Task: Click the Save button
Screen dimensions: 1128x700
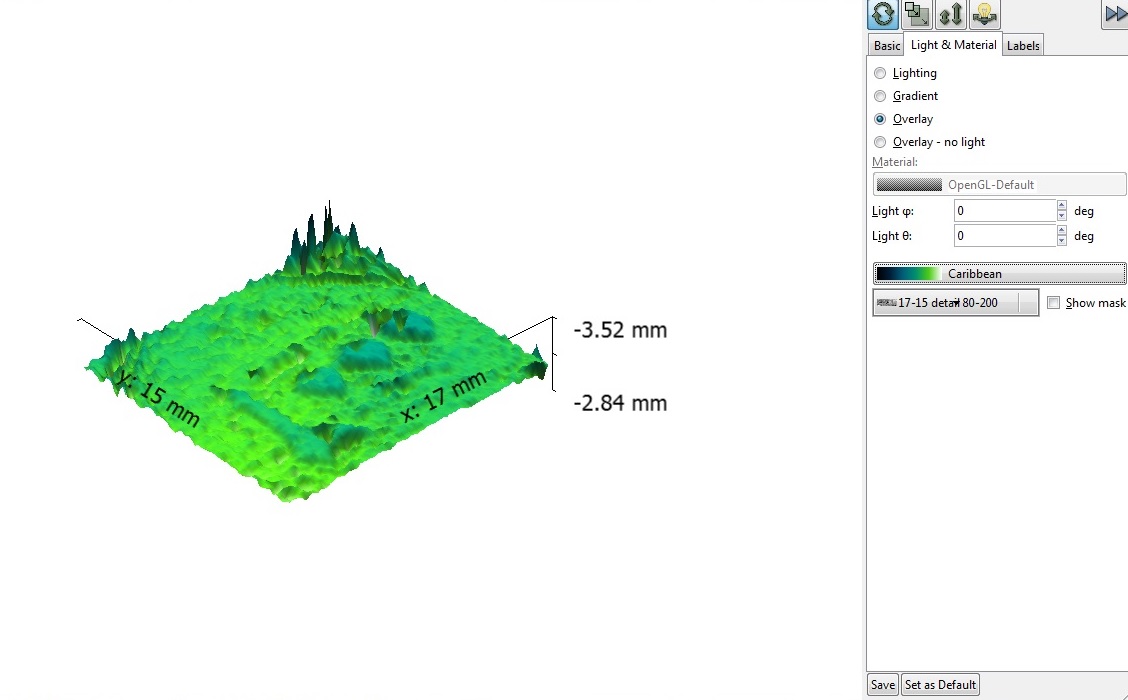Action: click(x=883, y=684)
